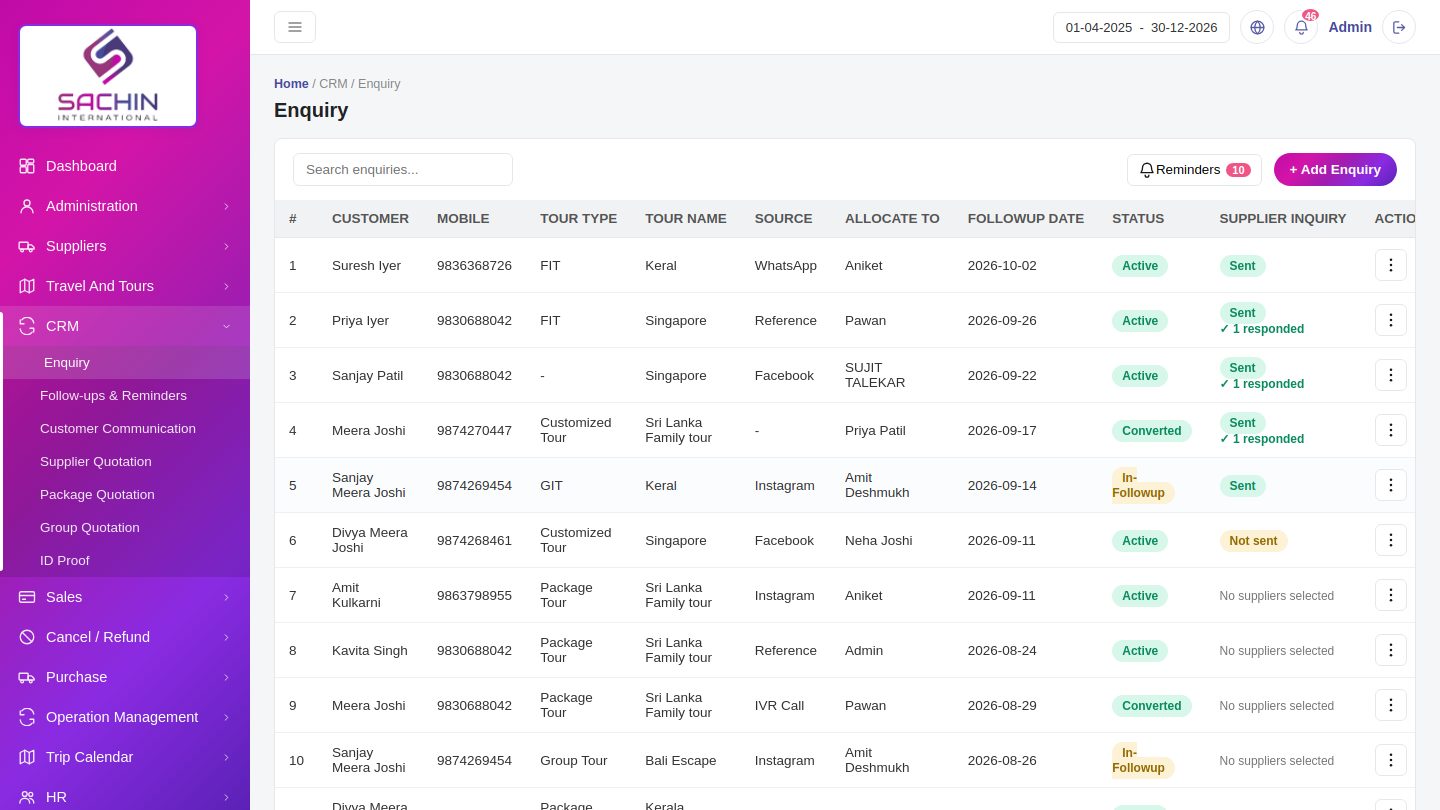Click the CRM sidebar icon

[27, 326]
